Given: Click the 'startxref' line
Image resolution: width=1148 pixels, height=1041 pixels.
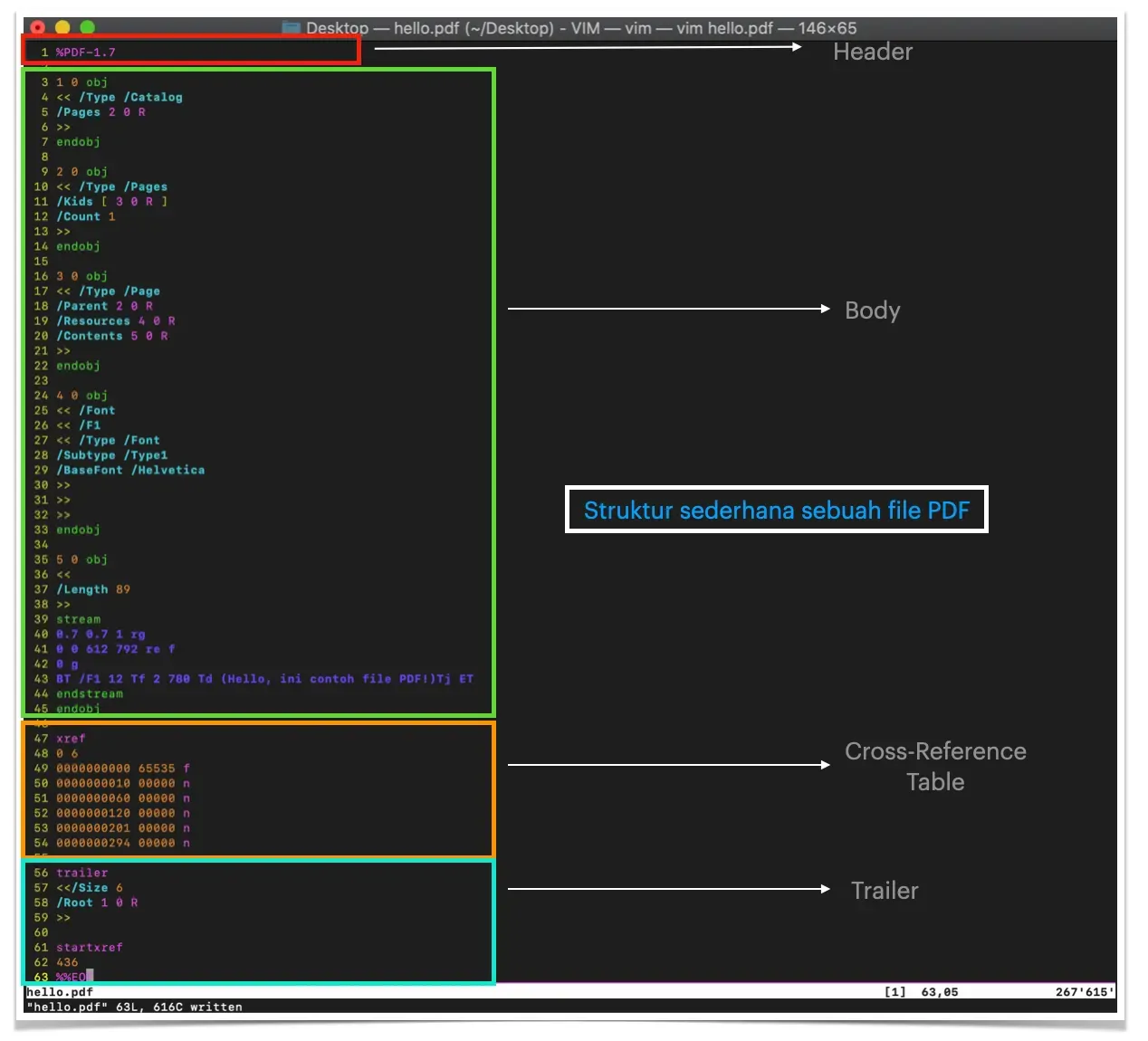Looking at the screenshot, I should click(89, 948).
